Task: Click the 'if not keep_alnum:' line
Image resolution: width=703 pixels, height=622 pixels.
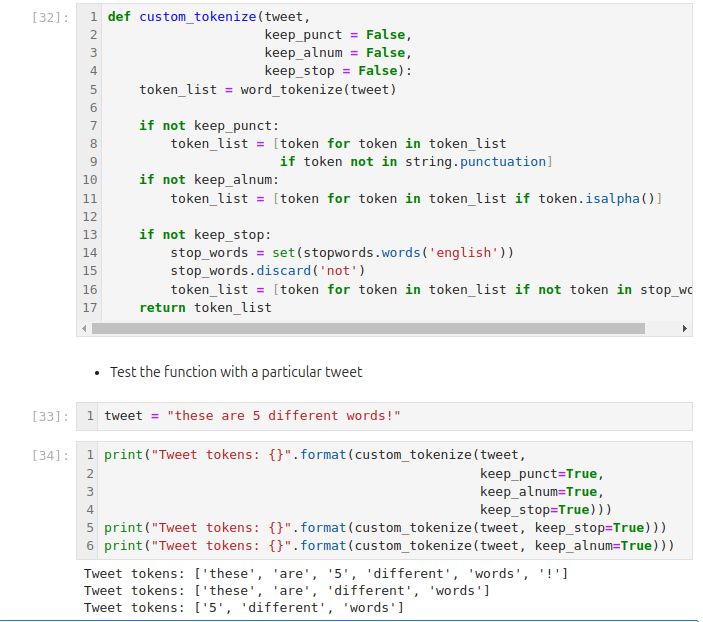Action: pos(208,180)
